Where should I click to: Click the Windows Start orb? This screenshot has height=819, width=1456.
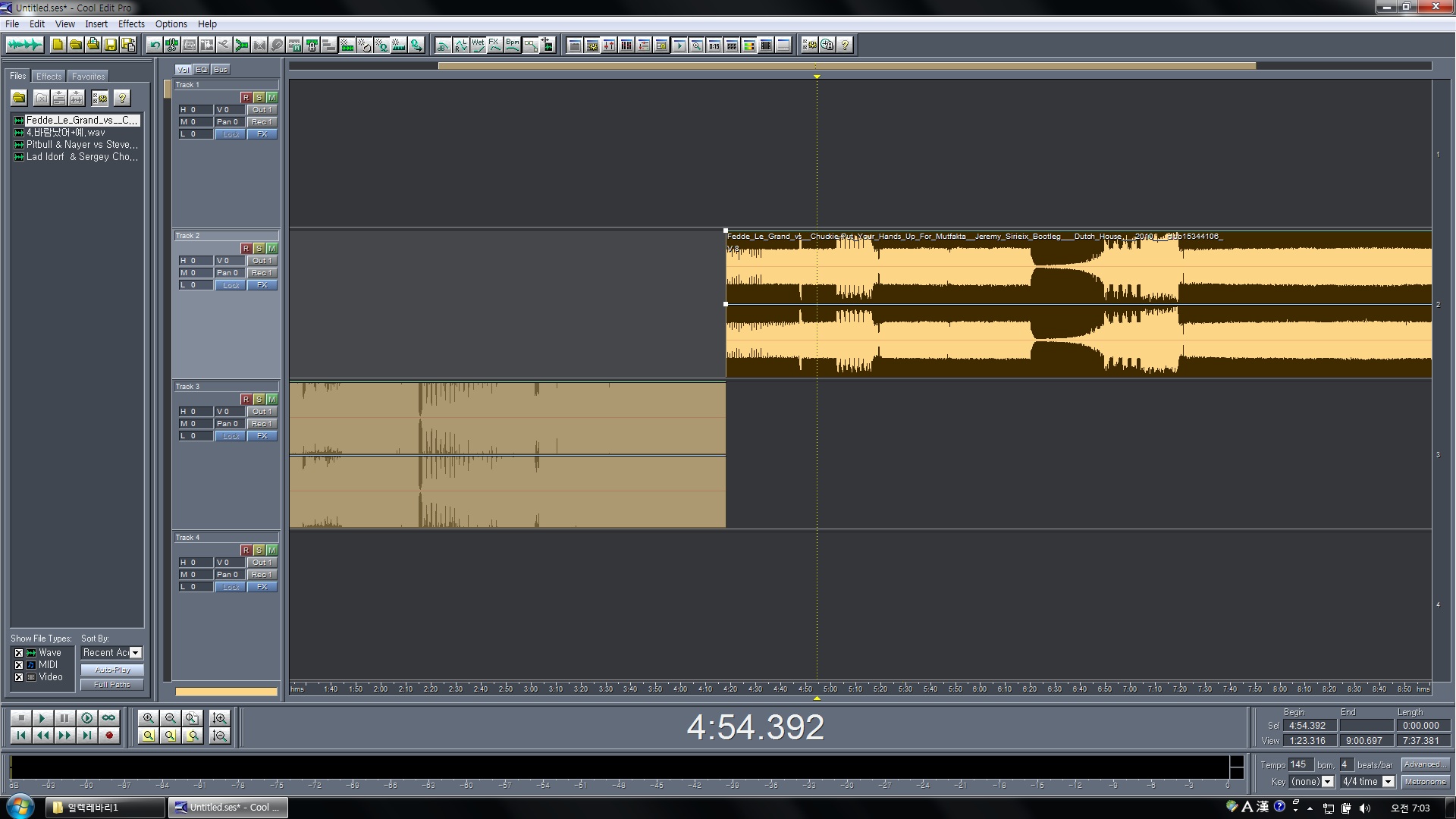[20, 806]
